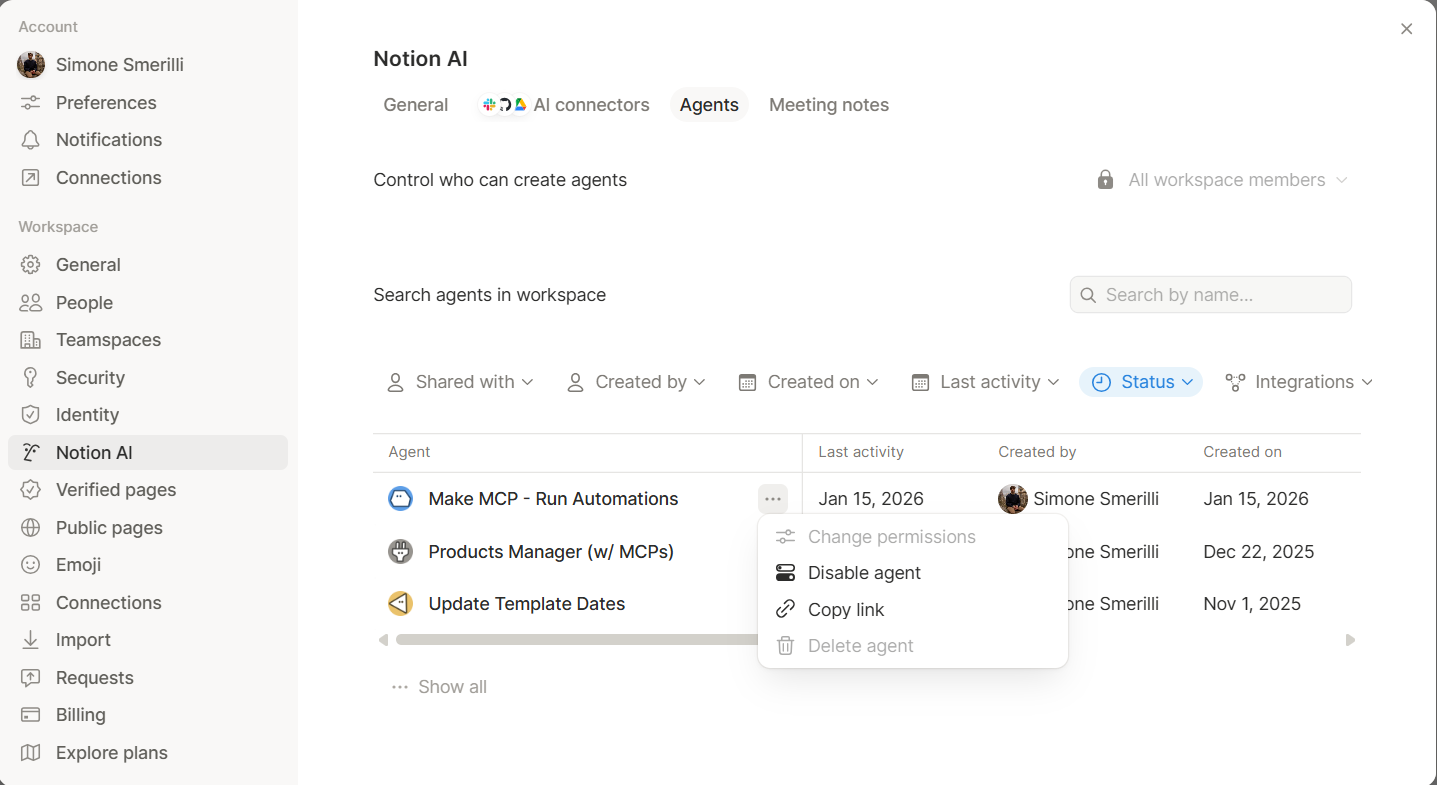Open Teamspaces settings from sidebar
The height and width of the screenshot is (785, 1437).
click(108, 339)
